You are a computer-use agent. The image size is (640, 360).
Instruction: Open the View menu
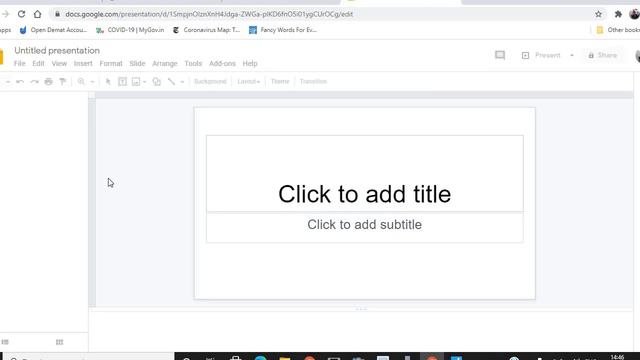coord(59,64)
